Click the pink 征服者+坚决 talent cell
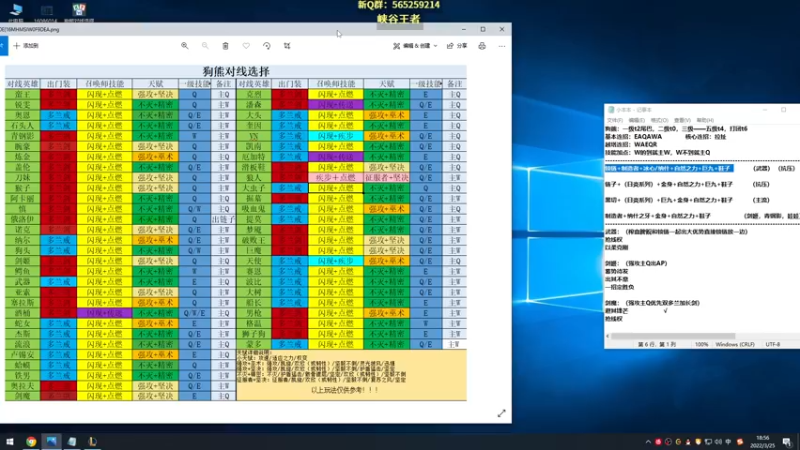 pyautogui.click(x=386, y=178)
